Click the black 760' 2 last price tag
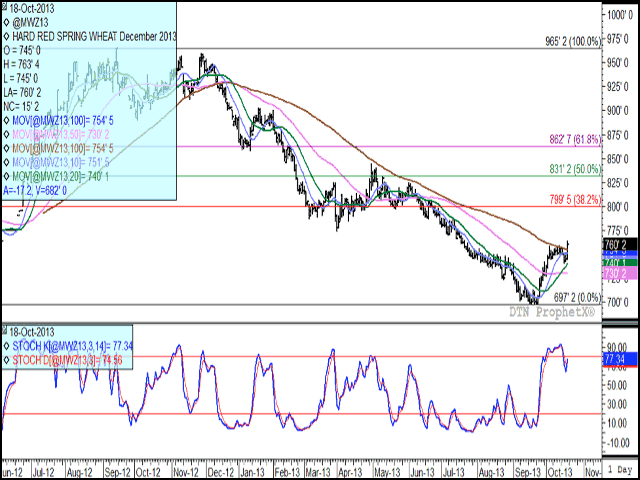Image resolution: width=640 pixels, height=480 pixels. (x=620, y=245)
